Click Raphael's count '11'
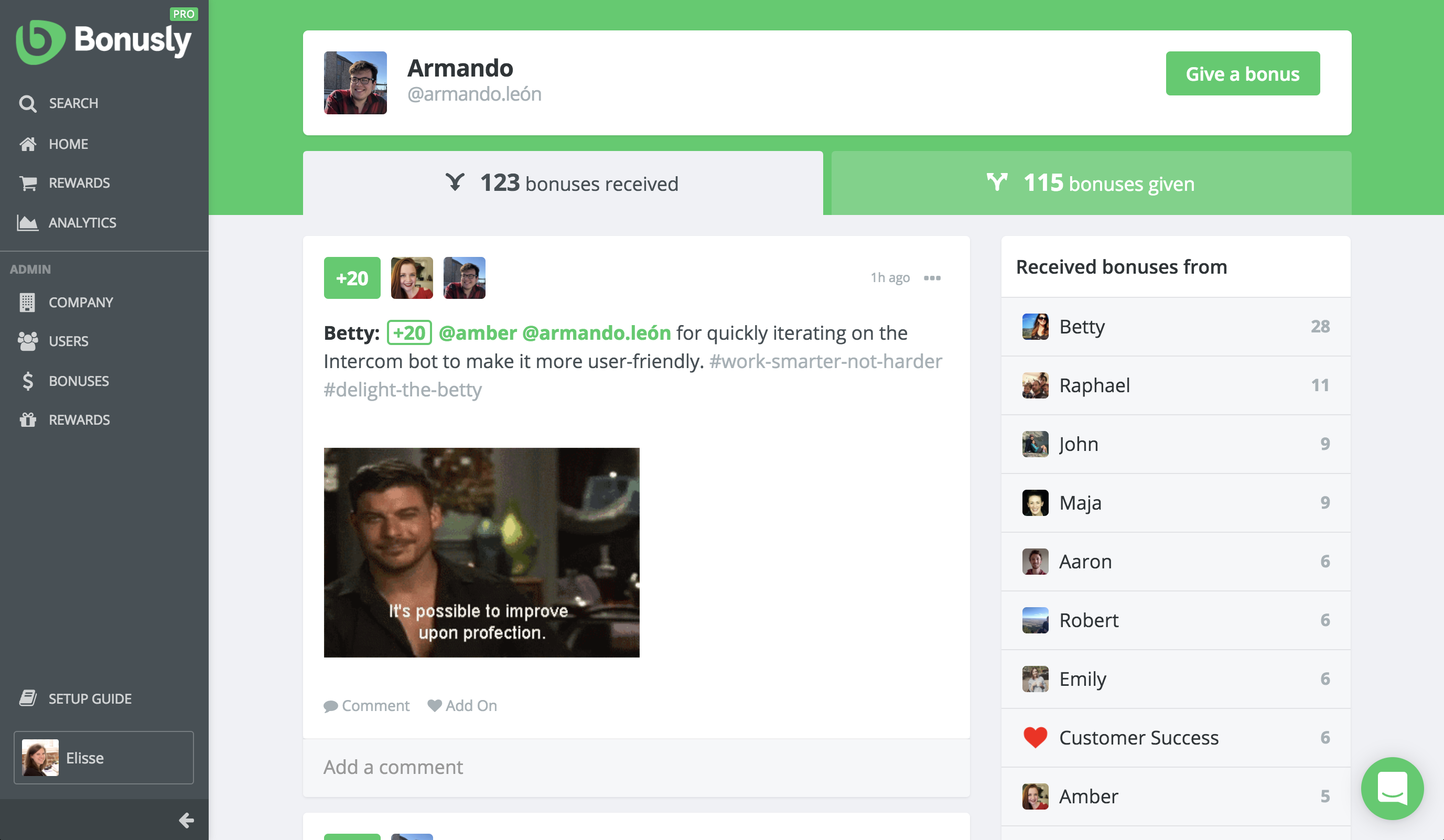 click(1320, 385)
